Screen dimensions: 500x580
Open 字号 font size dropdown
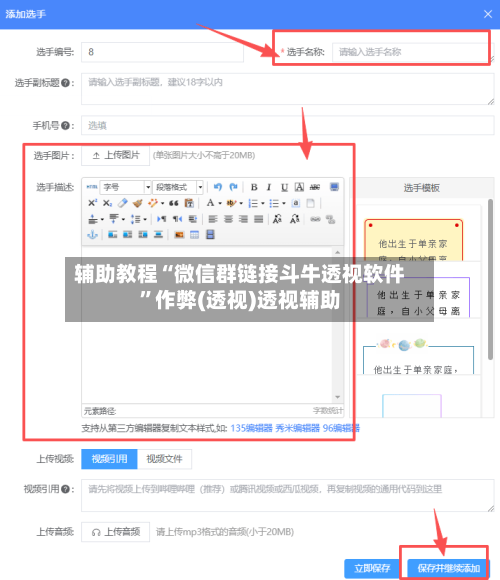pyautogui.click(x=126, y=187)
